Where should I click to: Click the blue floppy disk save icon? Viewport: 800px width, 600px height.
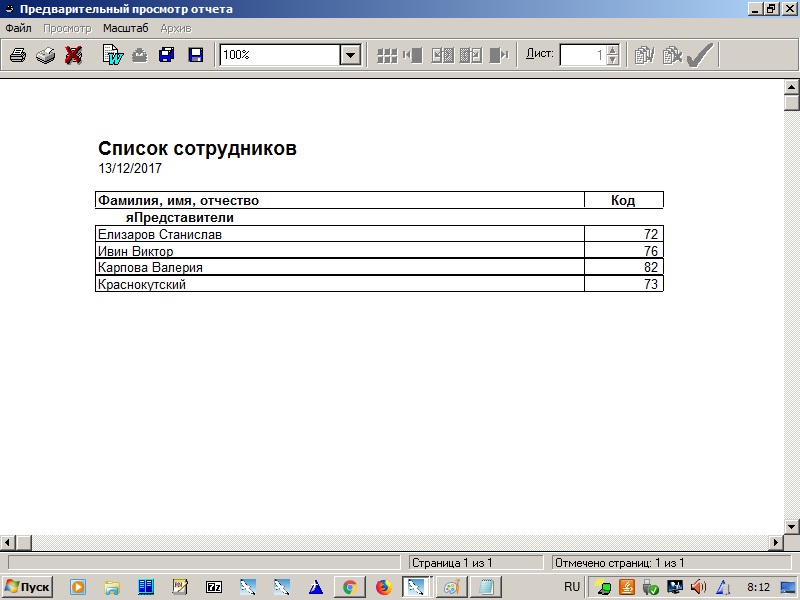point(196,55)
